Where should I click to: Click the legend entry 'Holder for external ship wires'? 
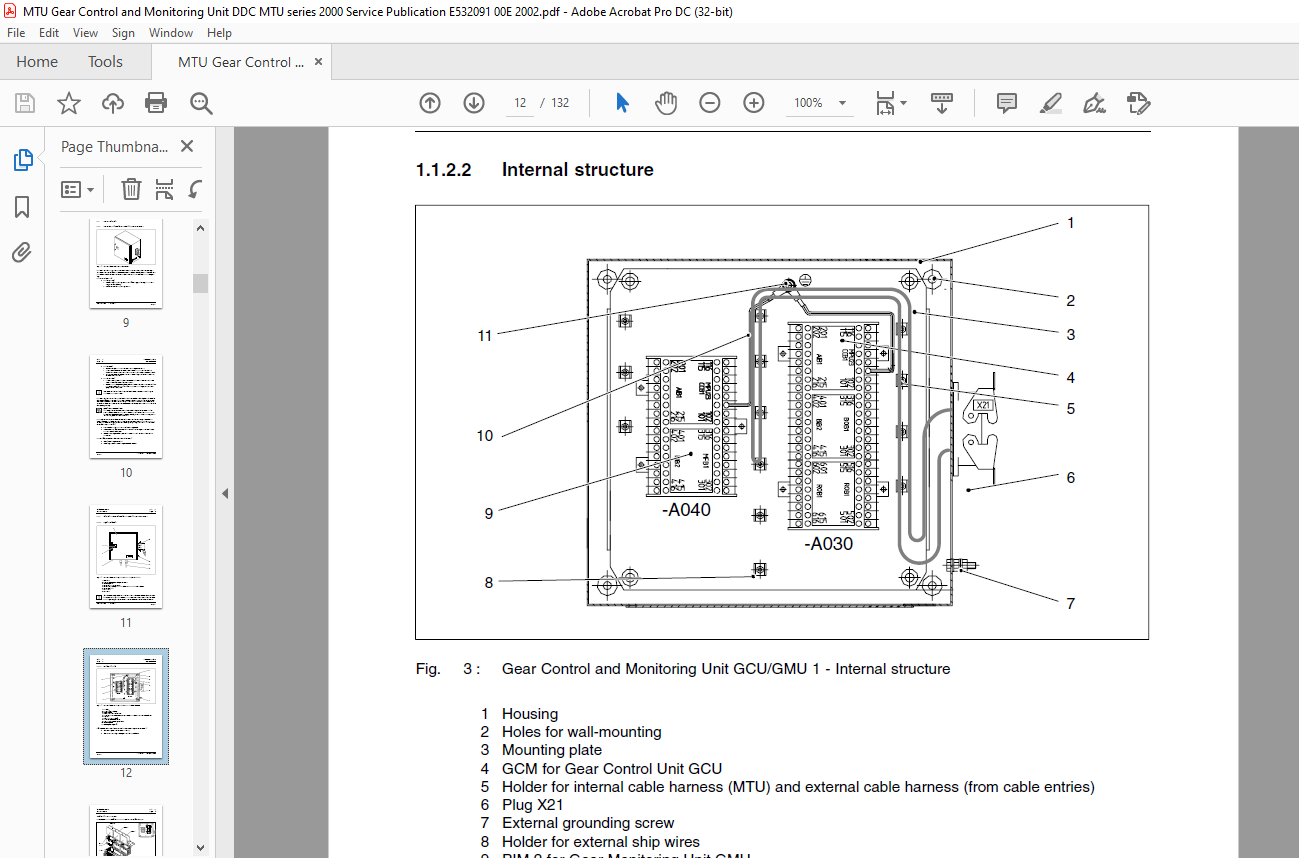pyautogui.click(x=601, y=842)
